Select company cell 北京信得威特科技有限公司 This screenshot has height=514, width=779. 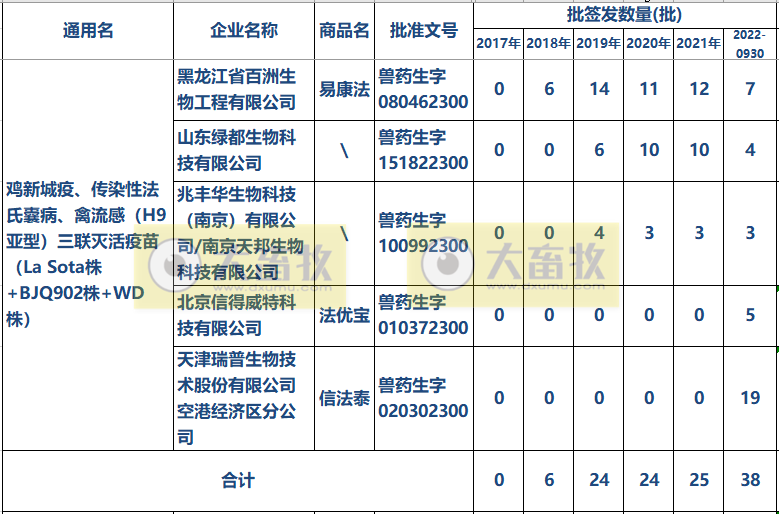pyautogui.click(x=244, y=315)
